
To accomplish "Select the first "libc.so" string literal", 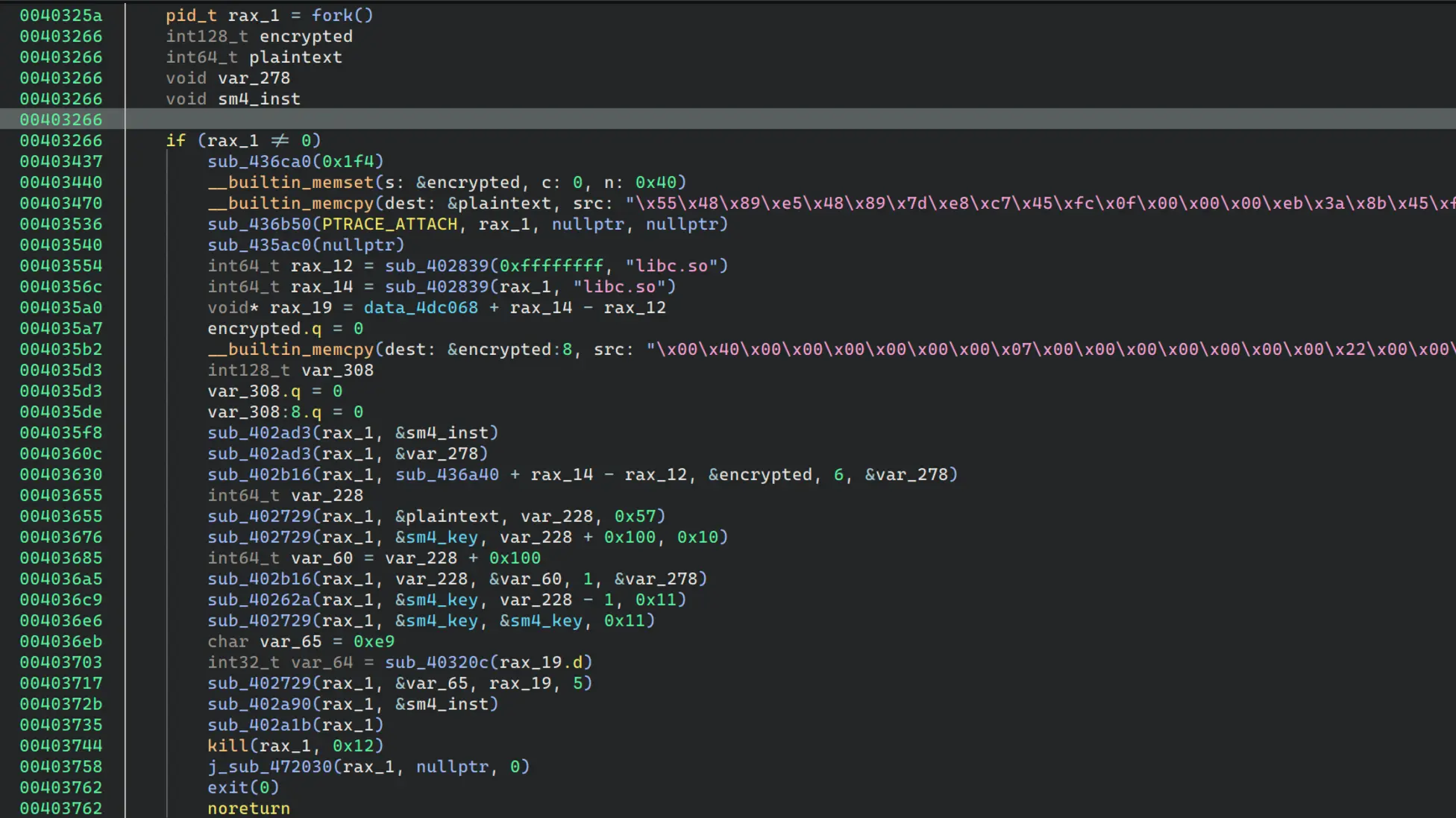I will [671, 265].
